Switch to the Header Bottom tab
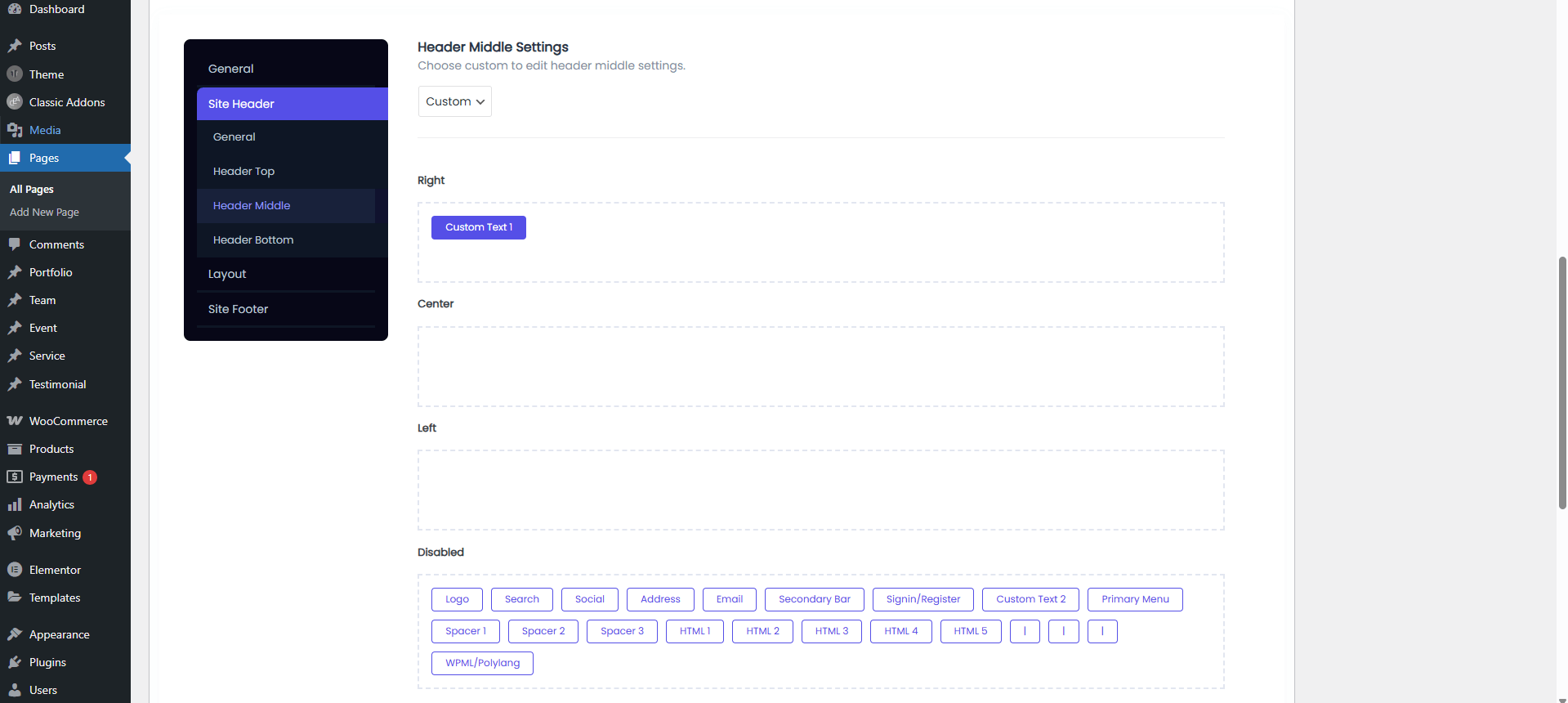Screen dimensions: 1568x703 pos(253,240)
